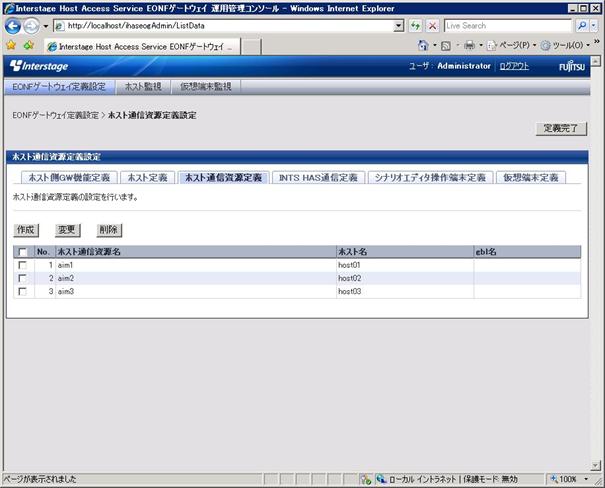Open the search provider options dropdown
Viewport: 605px width, 488px height.
pos(594,26)
